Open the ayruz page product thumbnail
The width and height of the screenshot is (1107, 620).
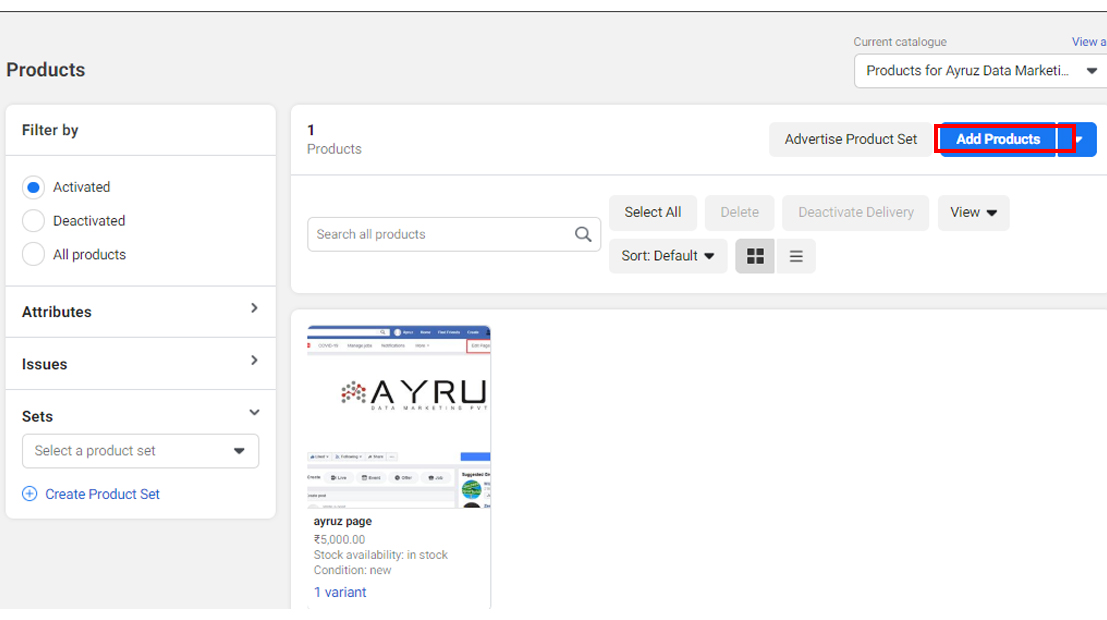tap(399, 417)
